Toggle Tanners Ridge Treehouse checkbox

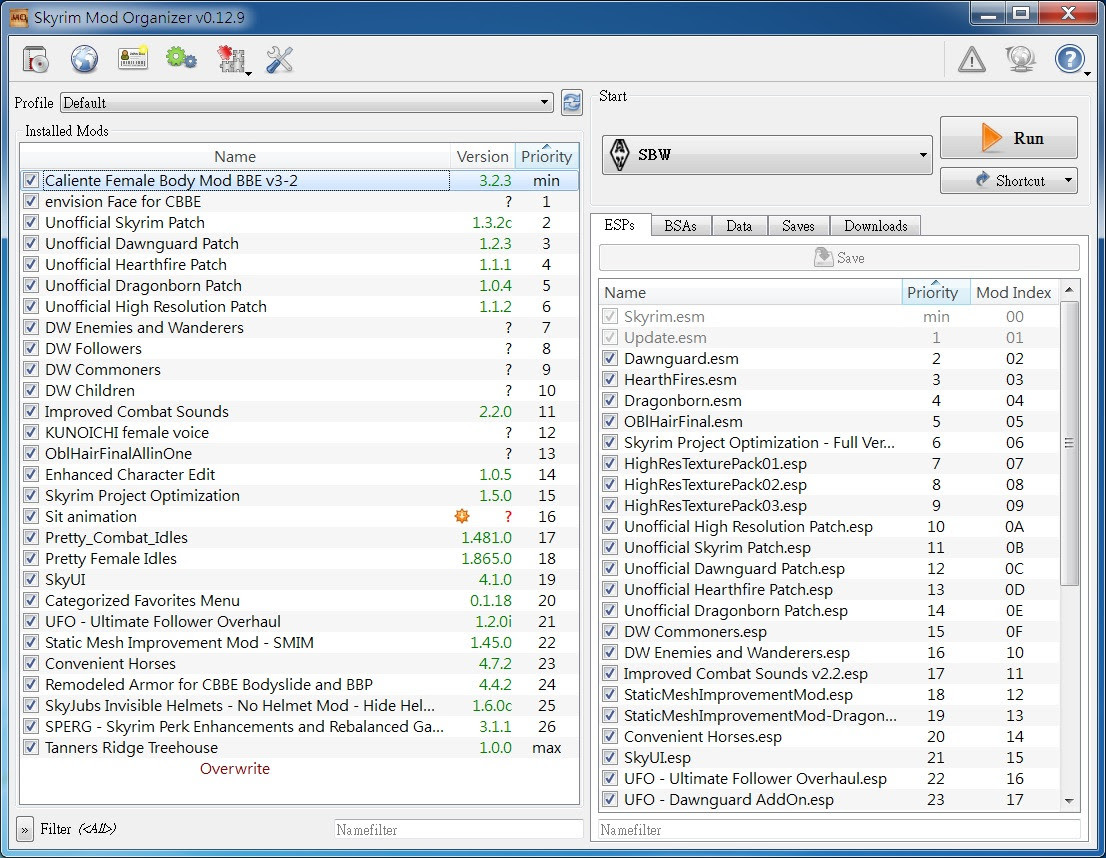[x=31, y=747]
